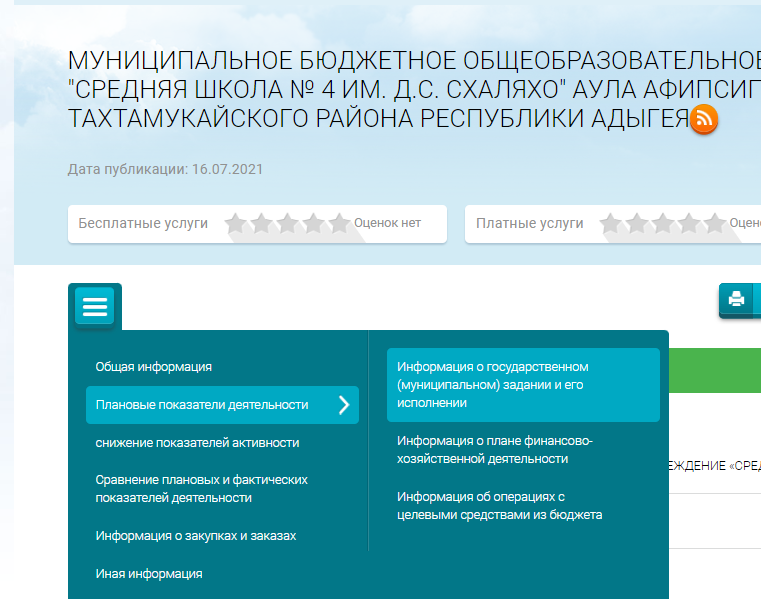Rate Бесплатные услуги with fourth star
This screenshot has width=761, height=599.
click(314, 223)
